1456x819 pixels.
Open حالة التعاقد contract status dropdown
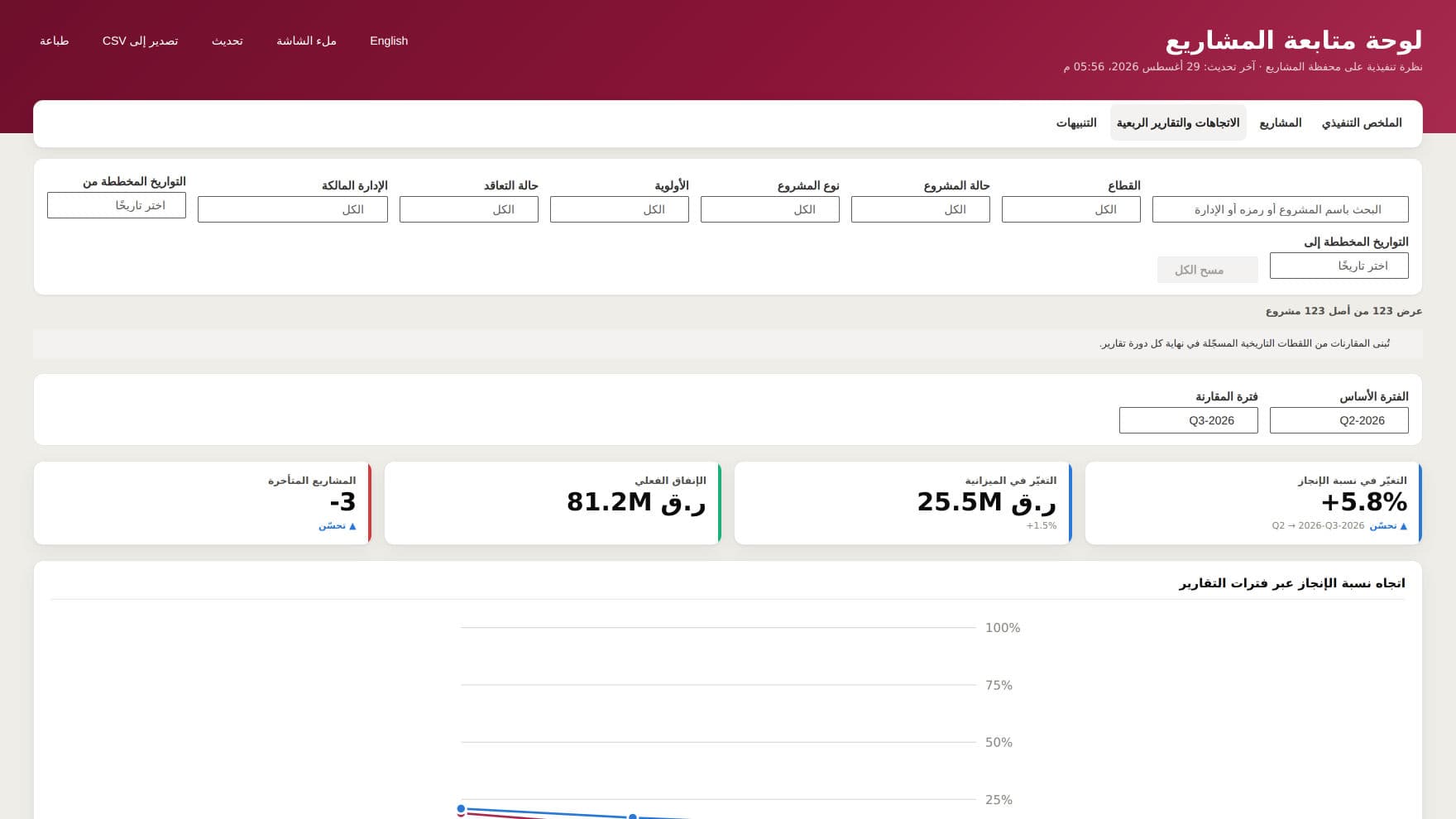pyautogui.click(x=468, y=209)
